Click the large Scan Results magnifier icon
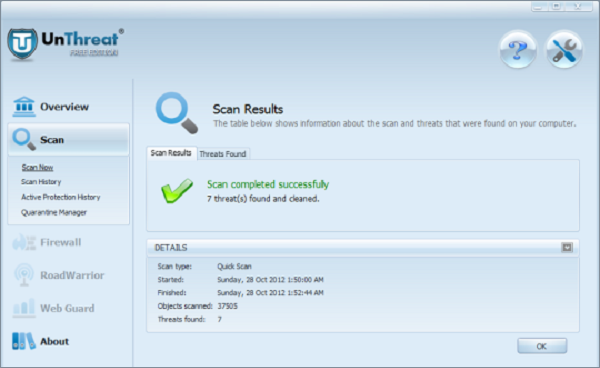The image size is (600, 368). point(177,113)
